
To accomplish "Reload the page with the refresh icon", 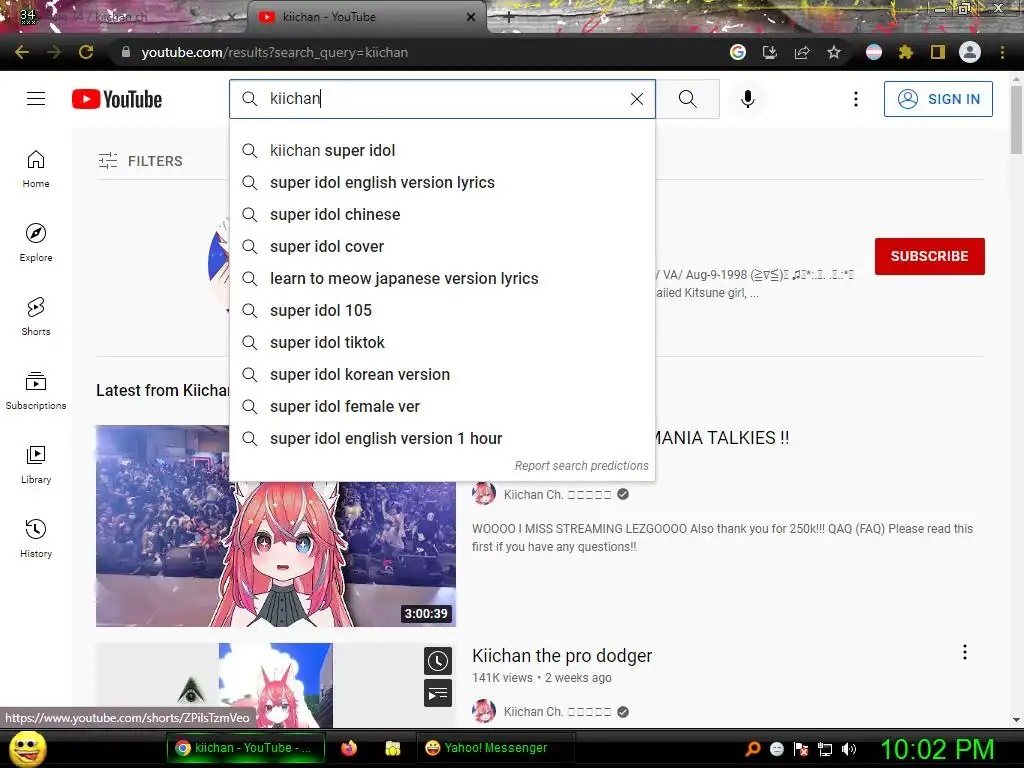I will (x=86, y=52).
